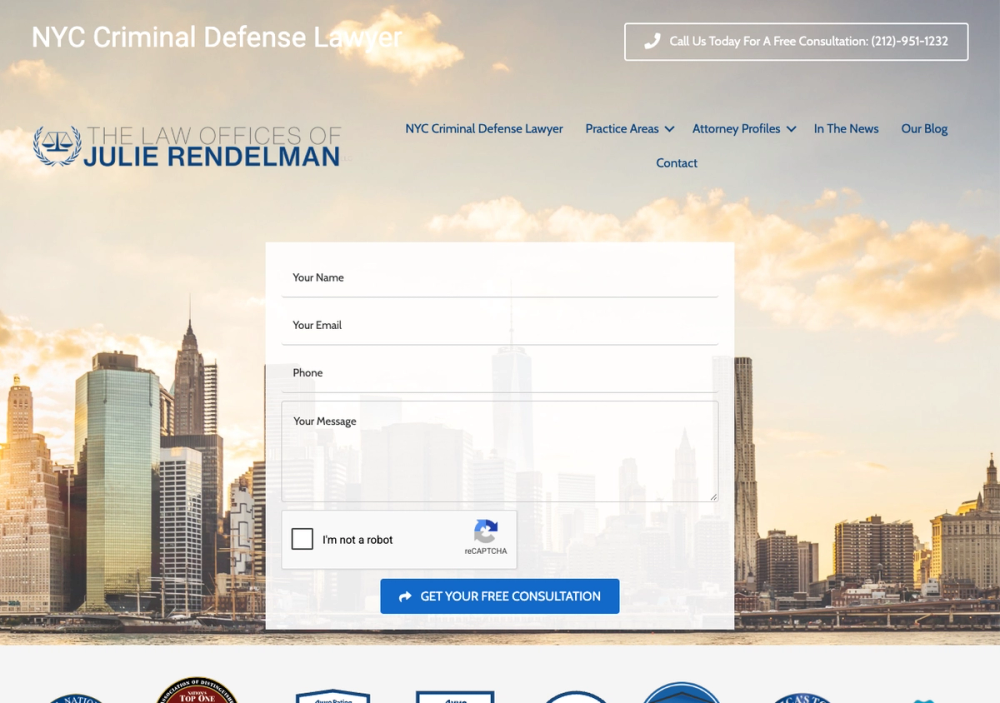Click Call Us Today phone number text
1000x703 pixels.
809,41
